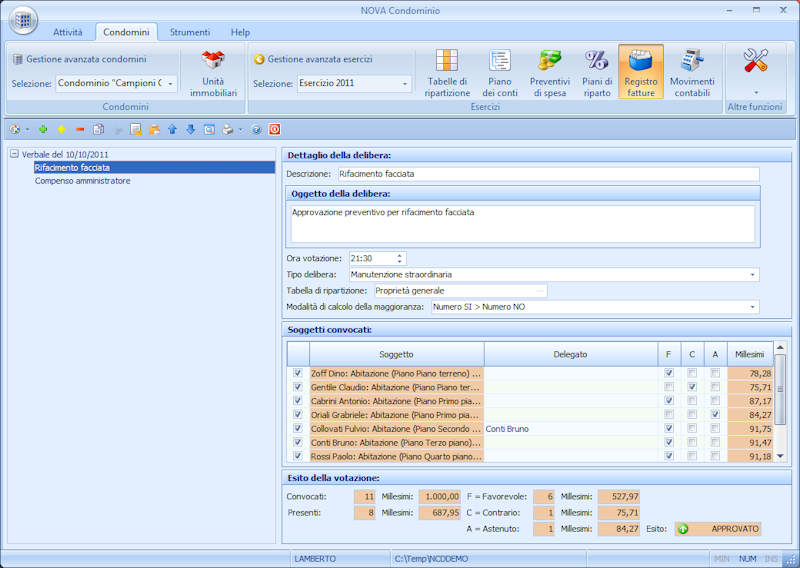Open the Altre funzioni dropdown arrow

point(756,92)
